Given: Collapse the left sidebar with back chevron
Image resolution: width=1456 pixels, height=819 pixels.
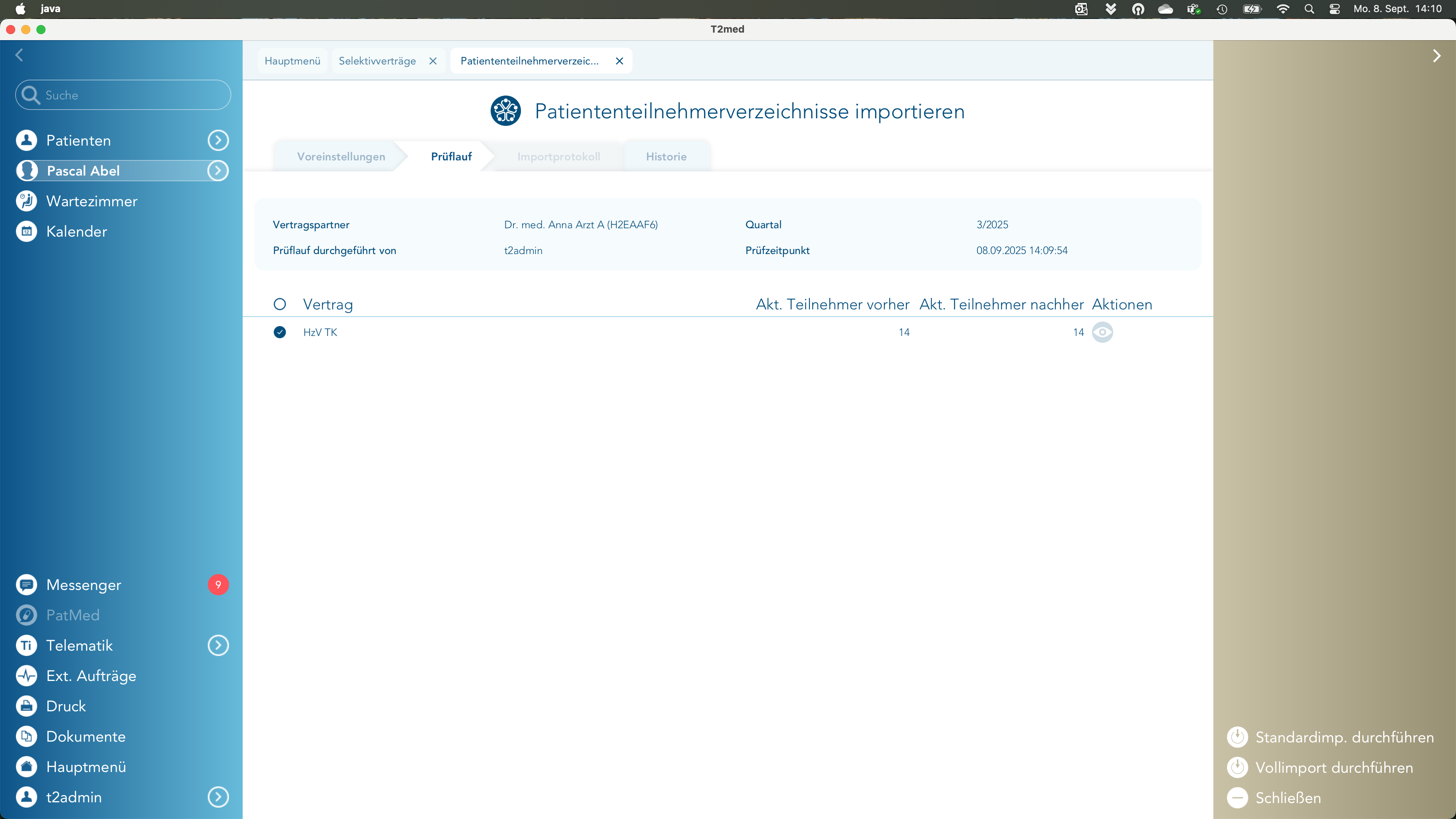Looking at the screenshot, I should 20,55.
